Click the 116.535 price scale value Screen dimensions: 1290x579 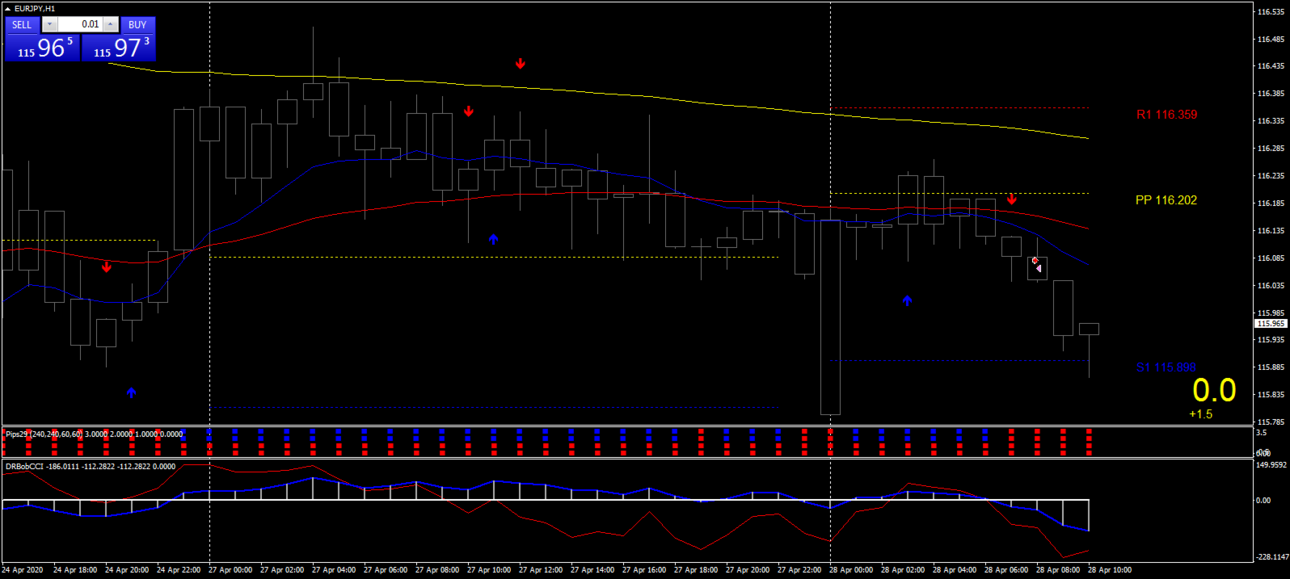pos(1270,12)
